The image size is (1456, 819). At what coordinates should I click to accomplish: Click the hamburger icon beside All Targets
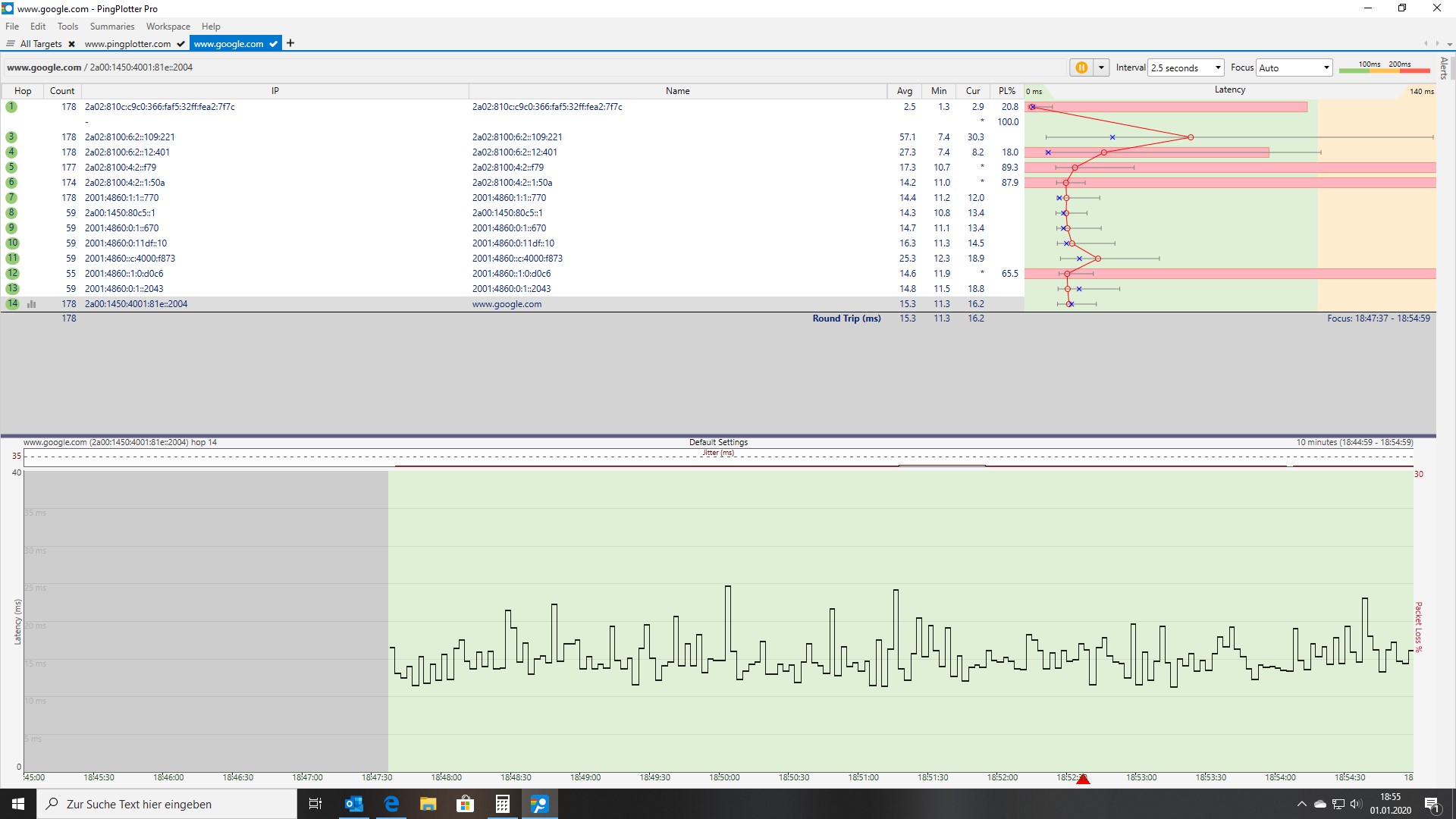click(x=11, y=44)
